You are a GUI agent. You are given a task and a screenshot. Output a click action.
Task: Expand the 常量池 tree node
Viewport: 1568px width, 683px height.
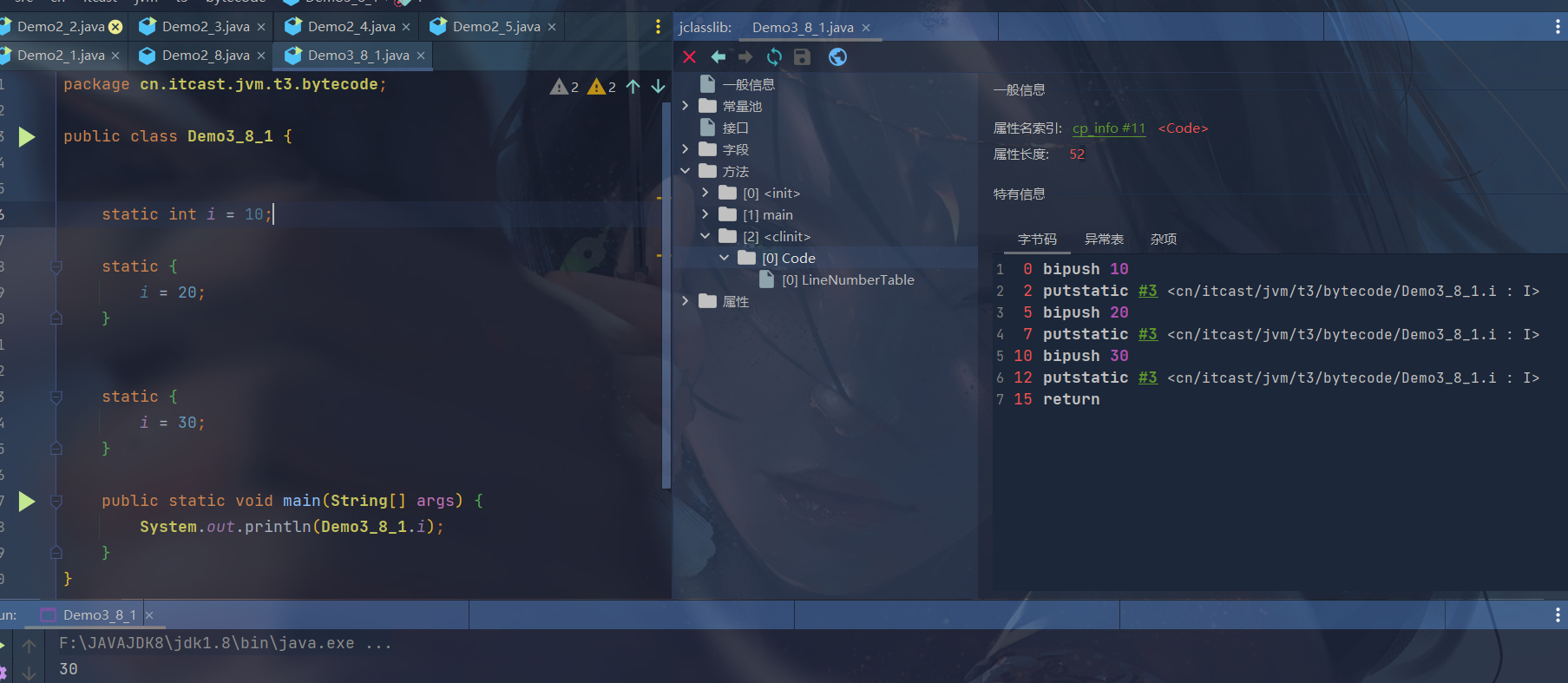pyautogui.click(x=686, y=106)
